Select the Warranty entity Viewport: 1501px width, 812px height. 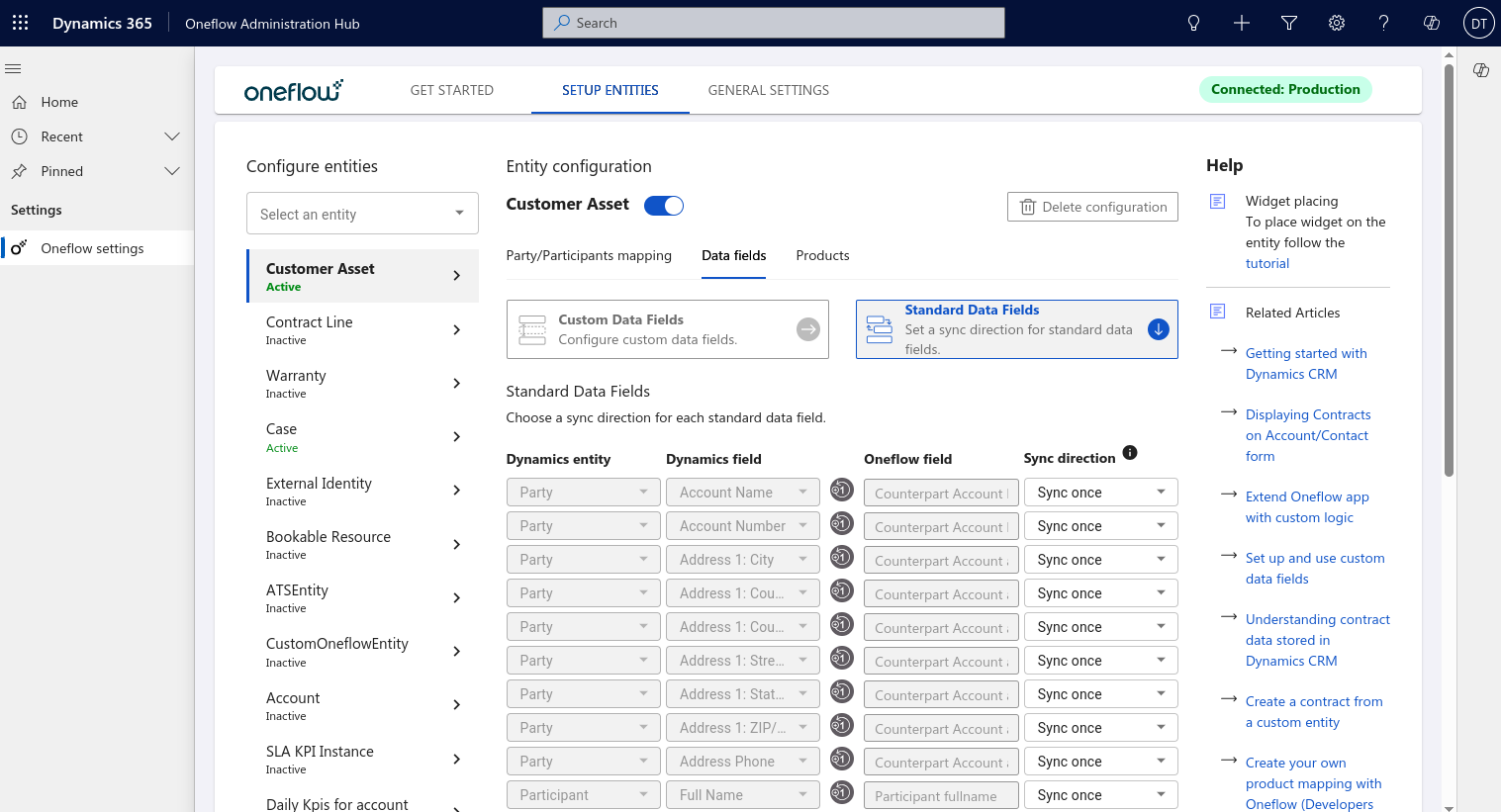pyautogui.click(x=363, y=383)
